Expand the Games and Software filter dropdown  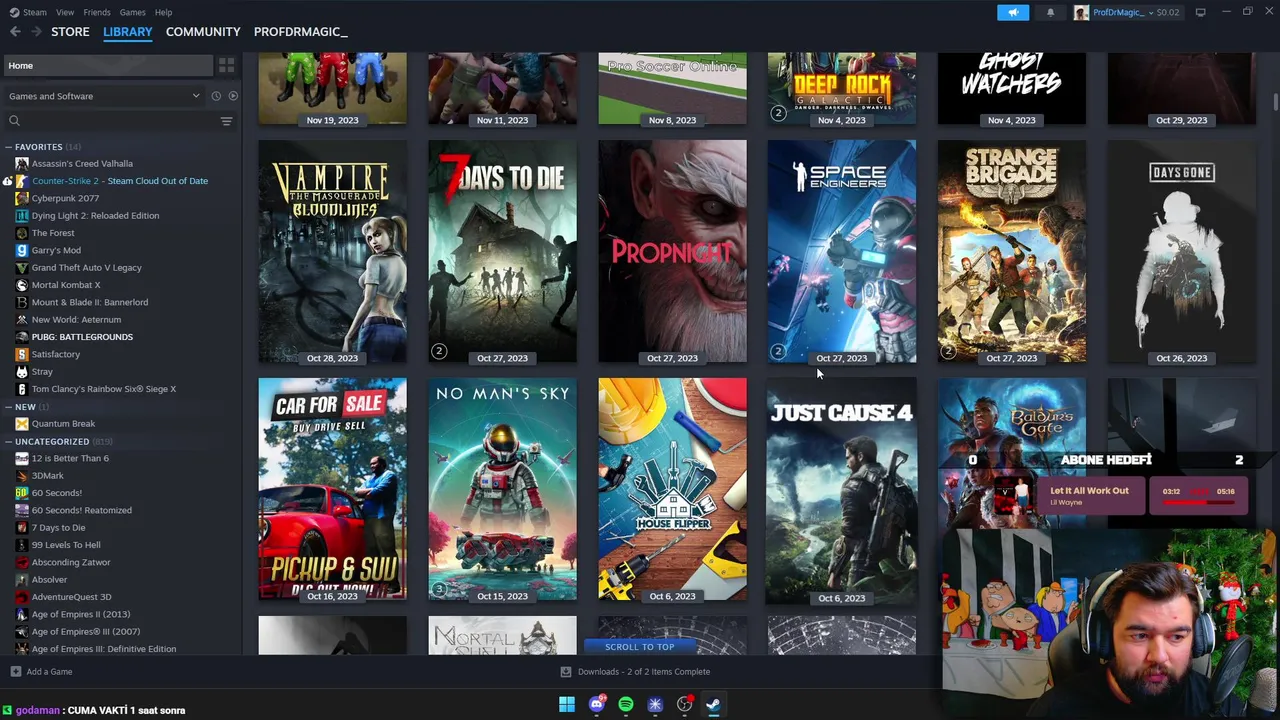tap(103, 96)
